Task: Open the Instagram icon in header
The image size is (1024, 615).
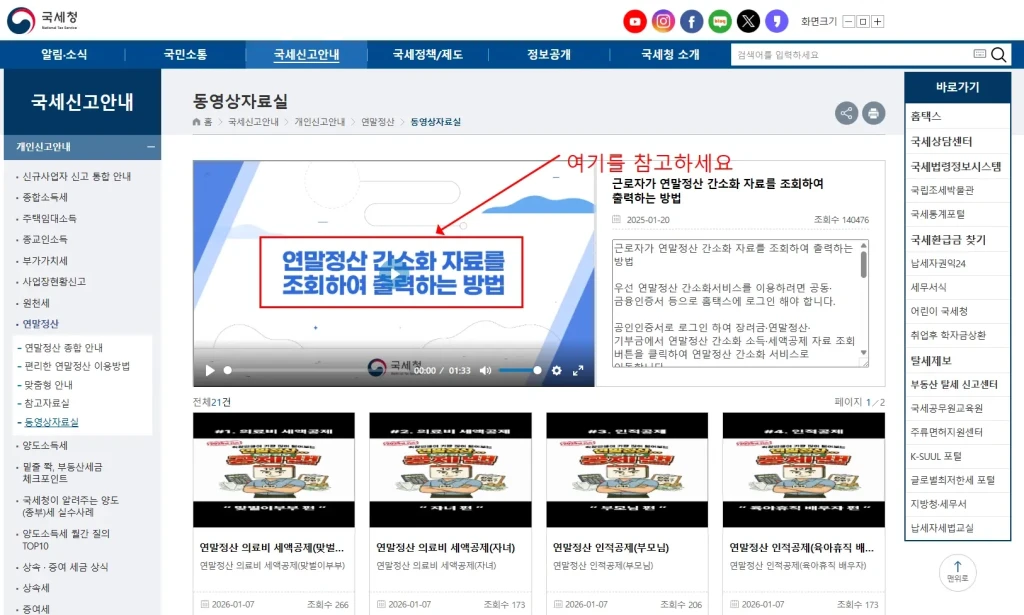Action: tap(663, 21)
